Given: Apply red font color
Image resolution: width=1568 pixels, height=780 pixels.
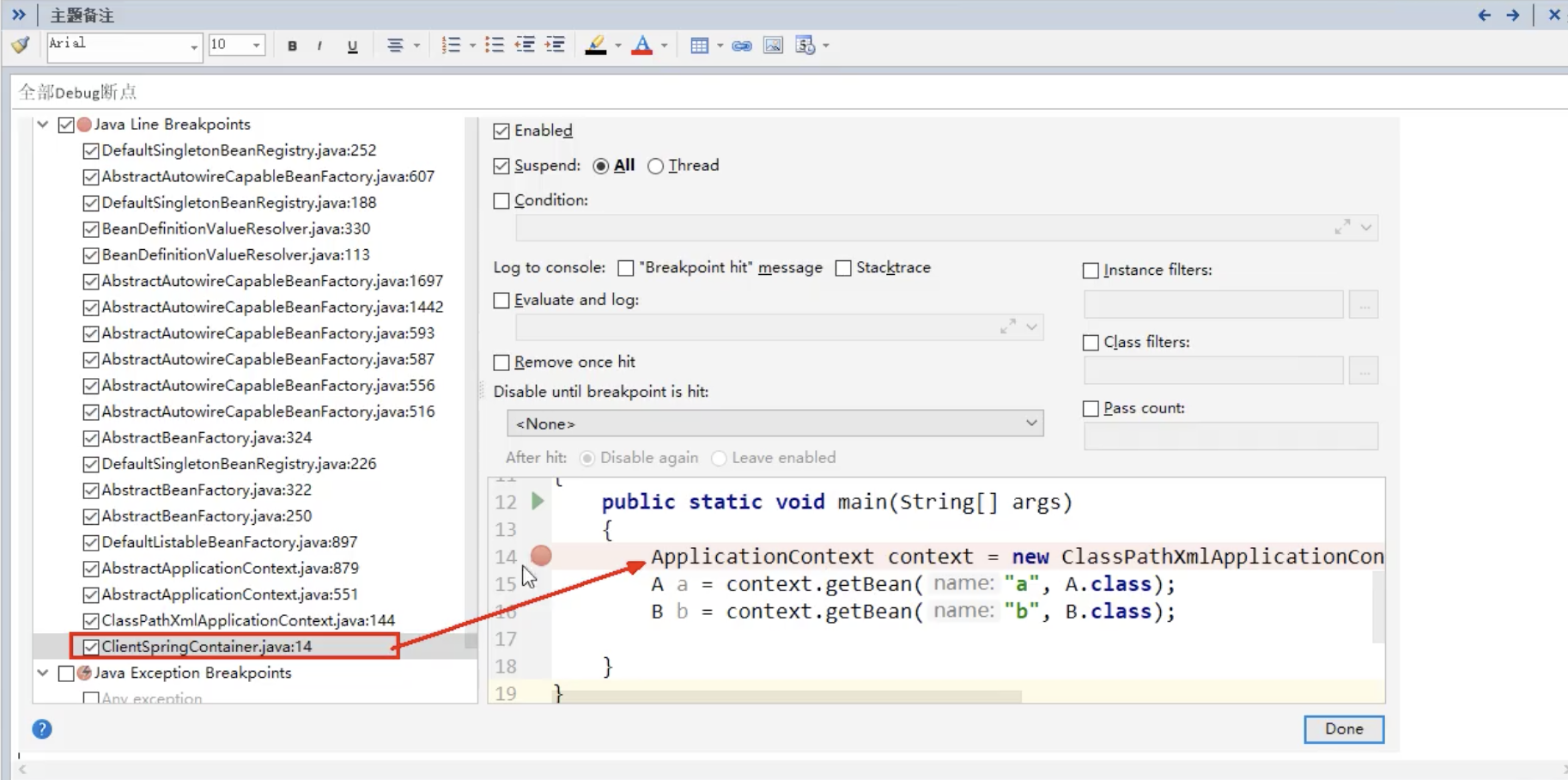Looking at the screenshot, I should (x=642, y=46).
